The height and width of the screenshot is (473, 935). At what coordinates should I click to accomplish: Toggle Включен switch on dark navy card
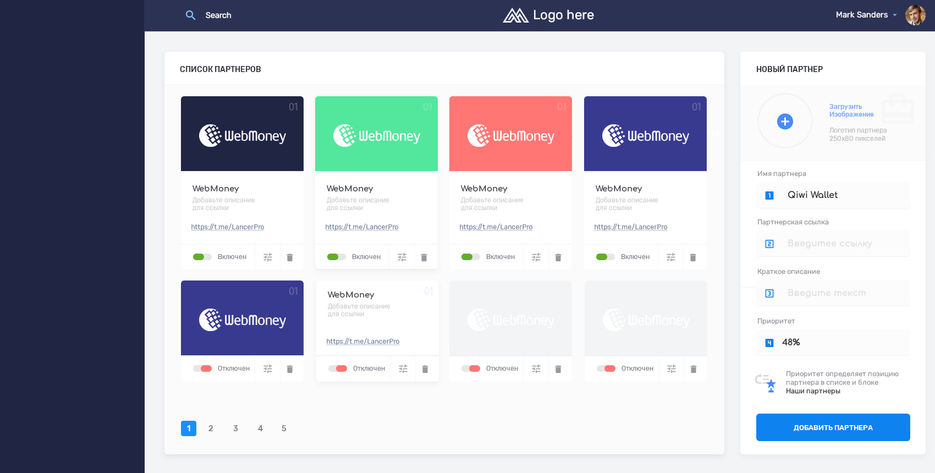point(202,257)
